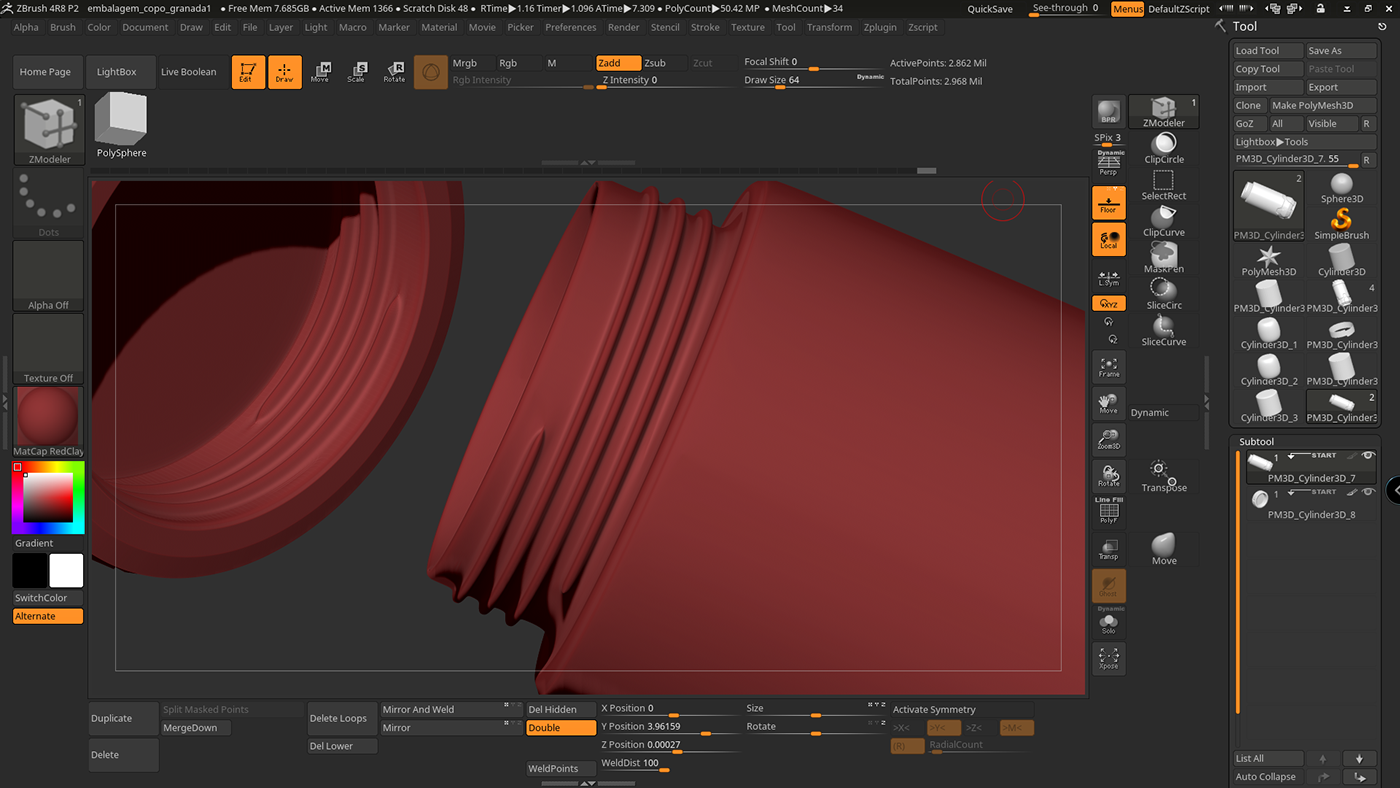Open the Stroke menu
Viewport: 1400px width, 788px height.
point(705,27)
